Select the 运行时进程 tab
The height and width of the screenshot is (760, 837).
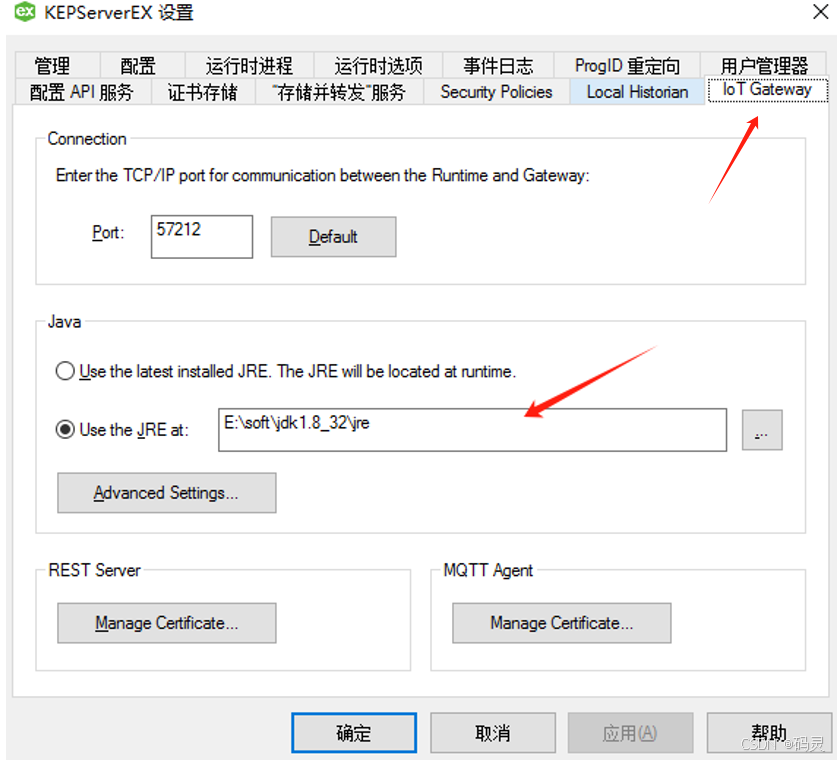249,65
